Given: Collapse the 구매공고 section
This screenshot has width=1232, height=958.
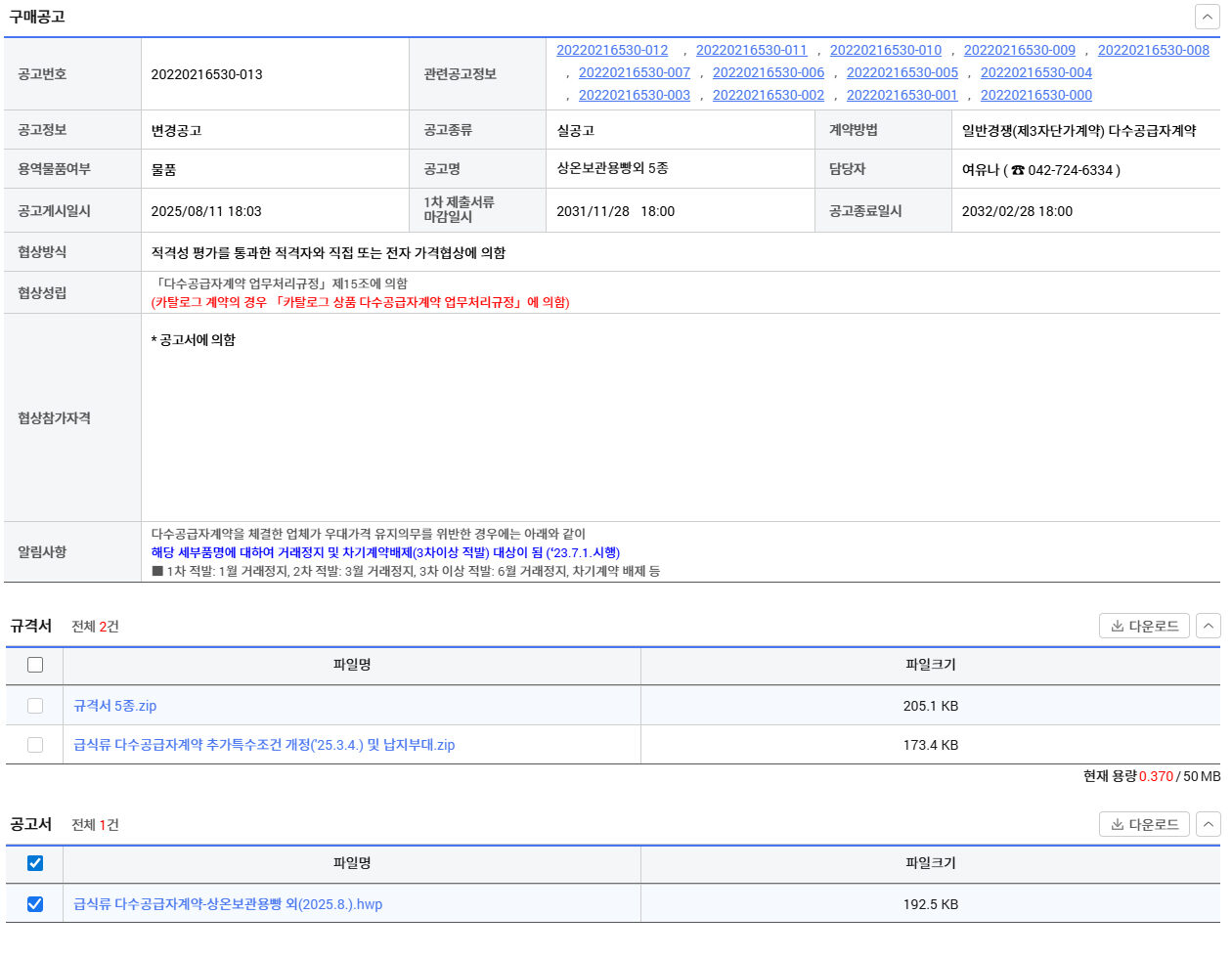Looking at the screenshot, I should coord(1207,17).
